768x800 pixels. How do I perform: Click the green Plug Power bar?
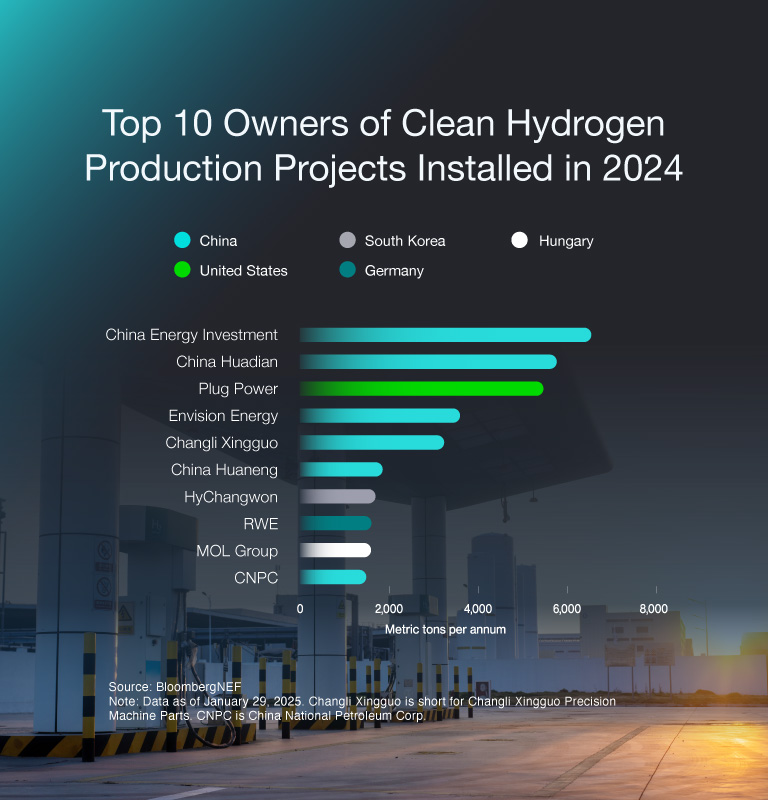(422, 389)
